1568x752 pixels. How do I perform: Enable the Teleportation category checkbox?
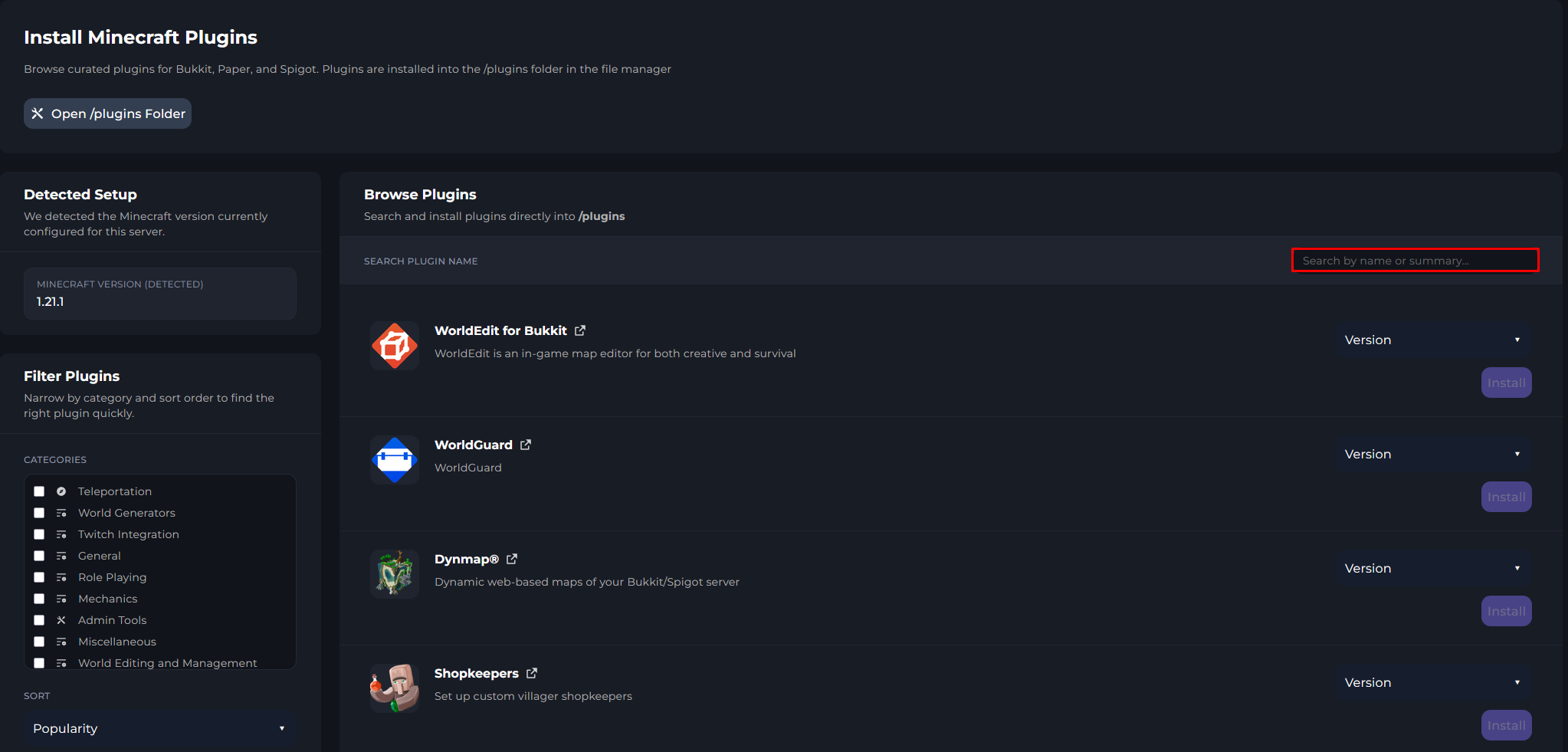coord(39,491)
